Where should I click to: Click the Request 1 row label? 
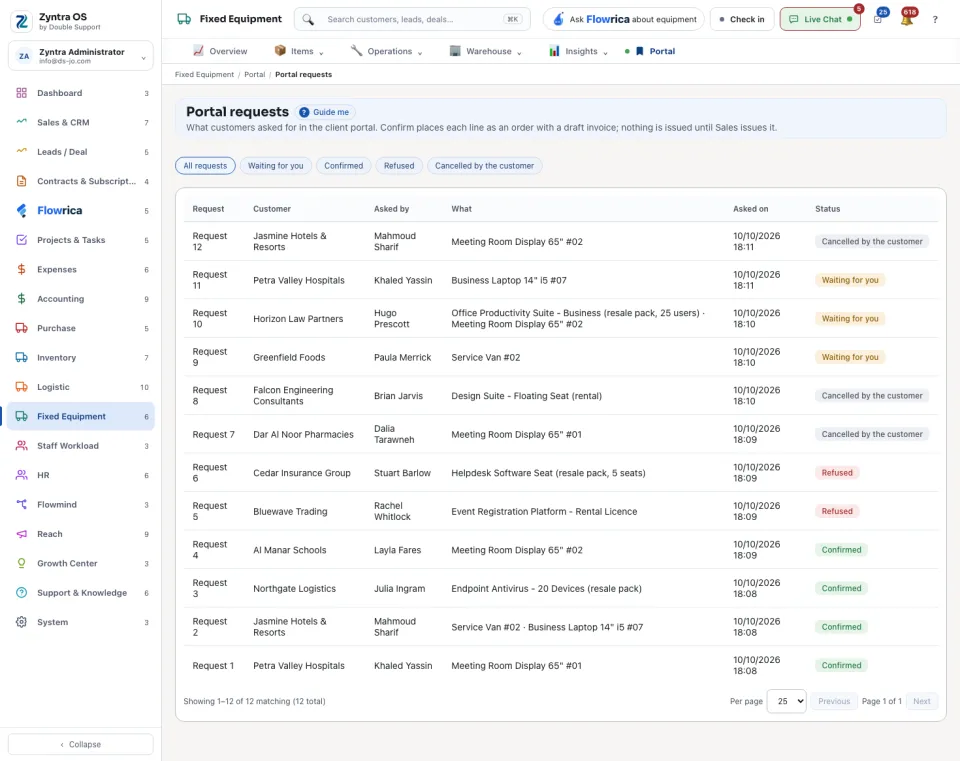213,666
